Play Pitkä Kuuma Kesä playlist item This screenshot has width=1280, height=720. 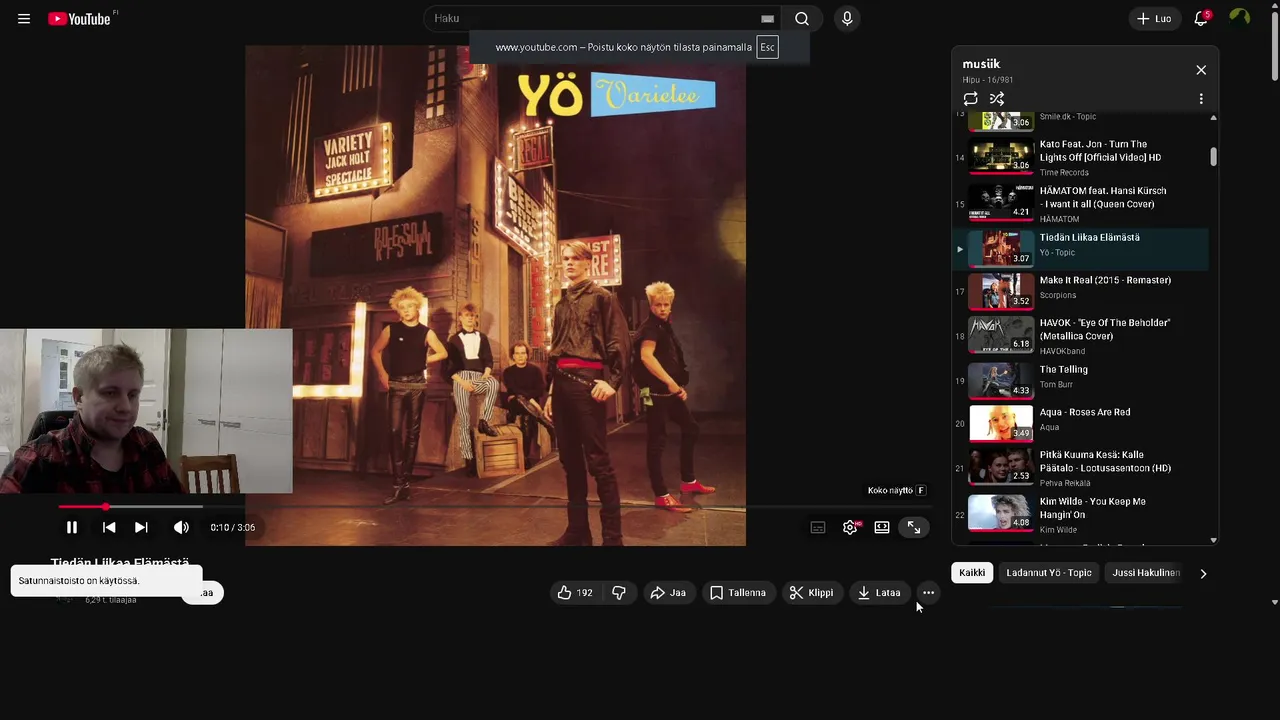coord(1080,467)
